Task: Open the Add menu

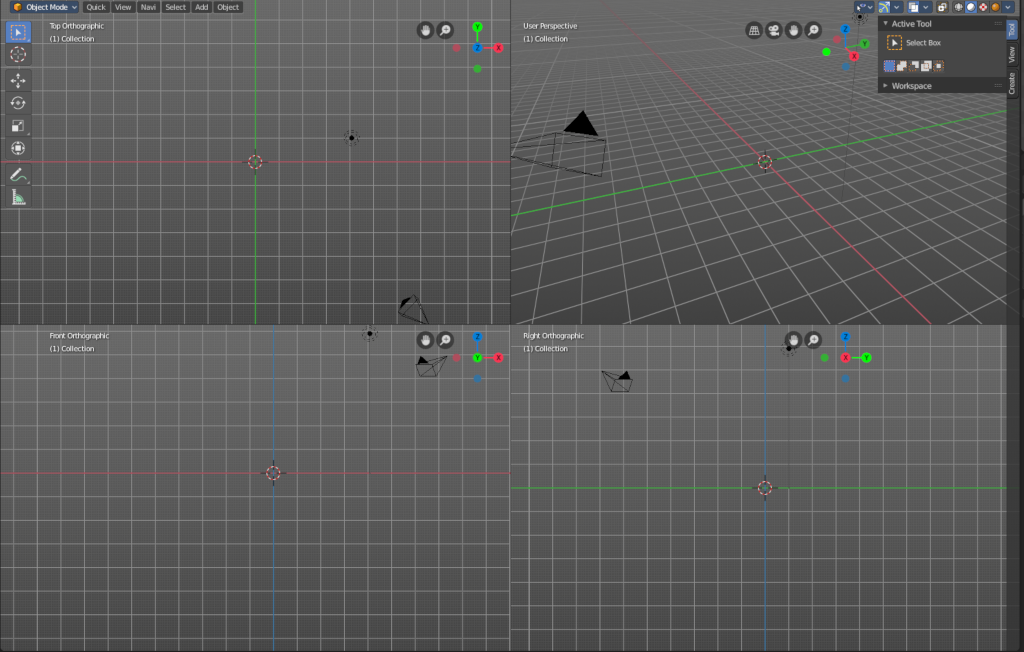Action: click(202, 7)
